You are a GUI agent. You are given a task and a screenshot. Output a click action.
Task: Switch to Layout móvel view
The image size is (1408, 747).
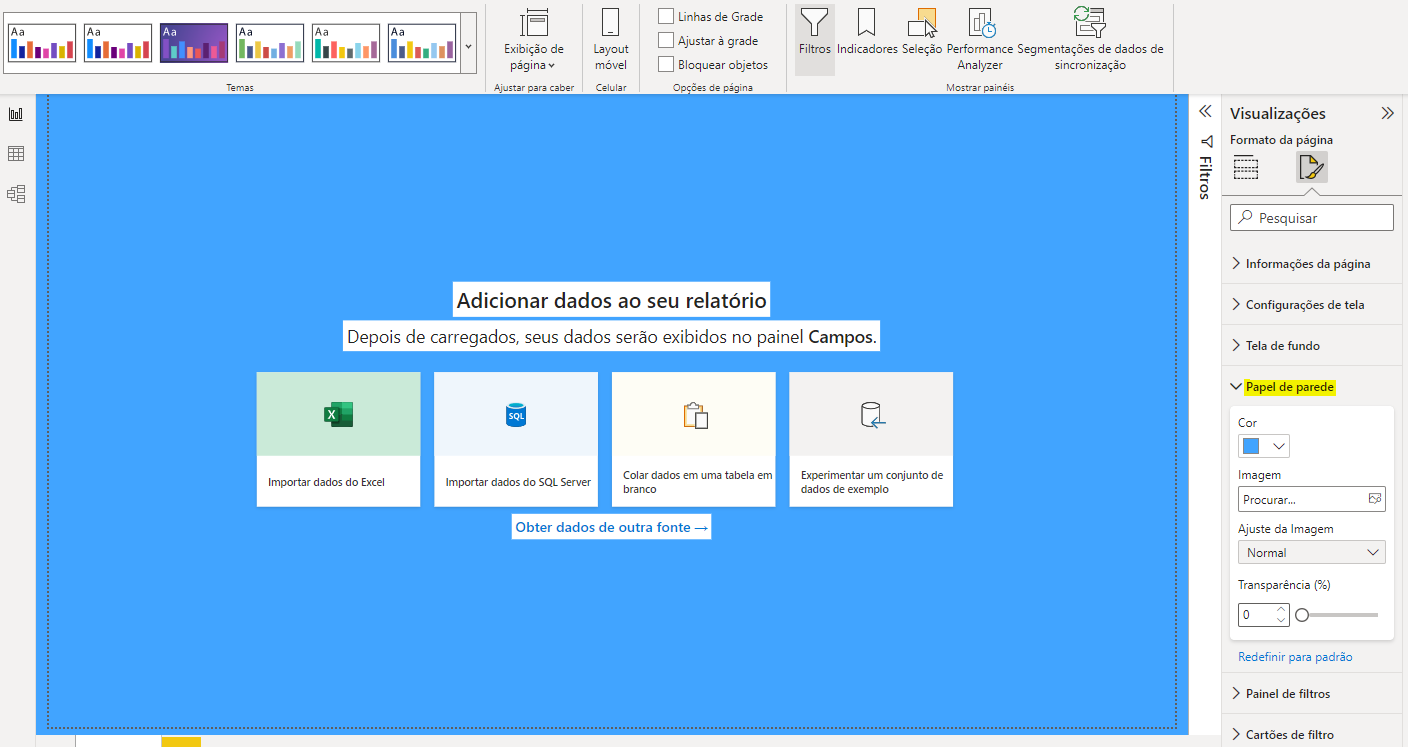611,39
